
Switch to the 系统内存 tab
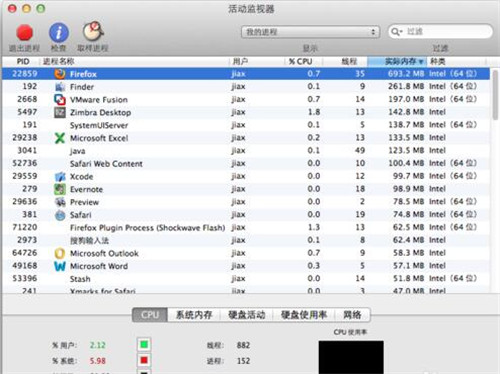(194, 315)
